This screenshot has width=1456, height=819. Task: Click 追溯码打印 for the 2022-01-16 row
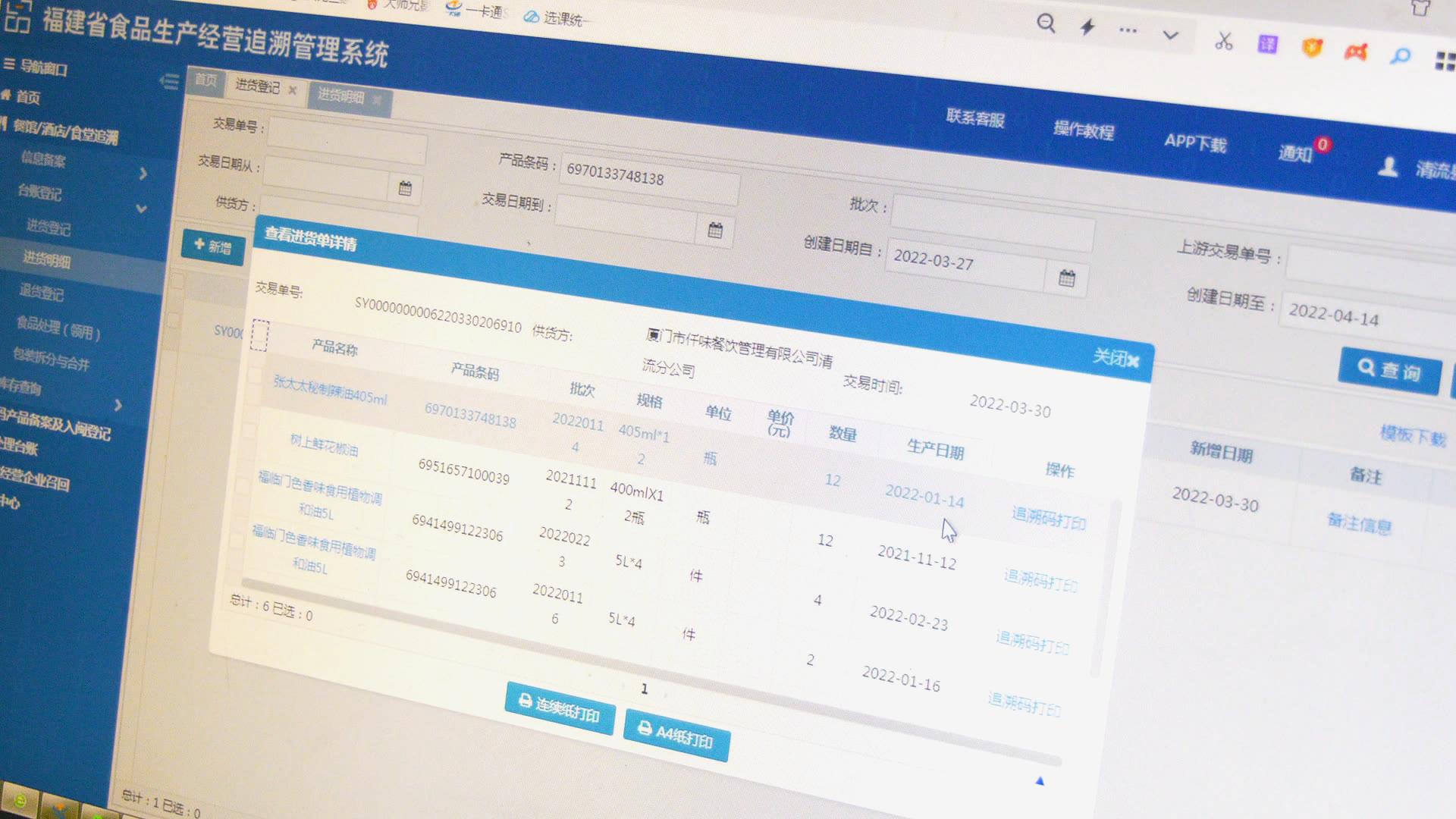(1024, 704)
